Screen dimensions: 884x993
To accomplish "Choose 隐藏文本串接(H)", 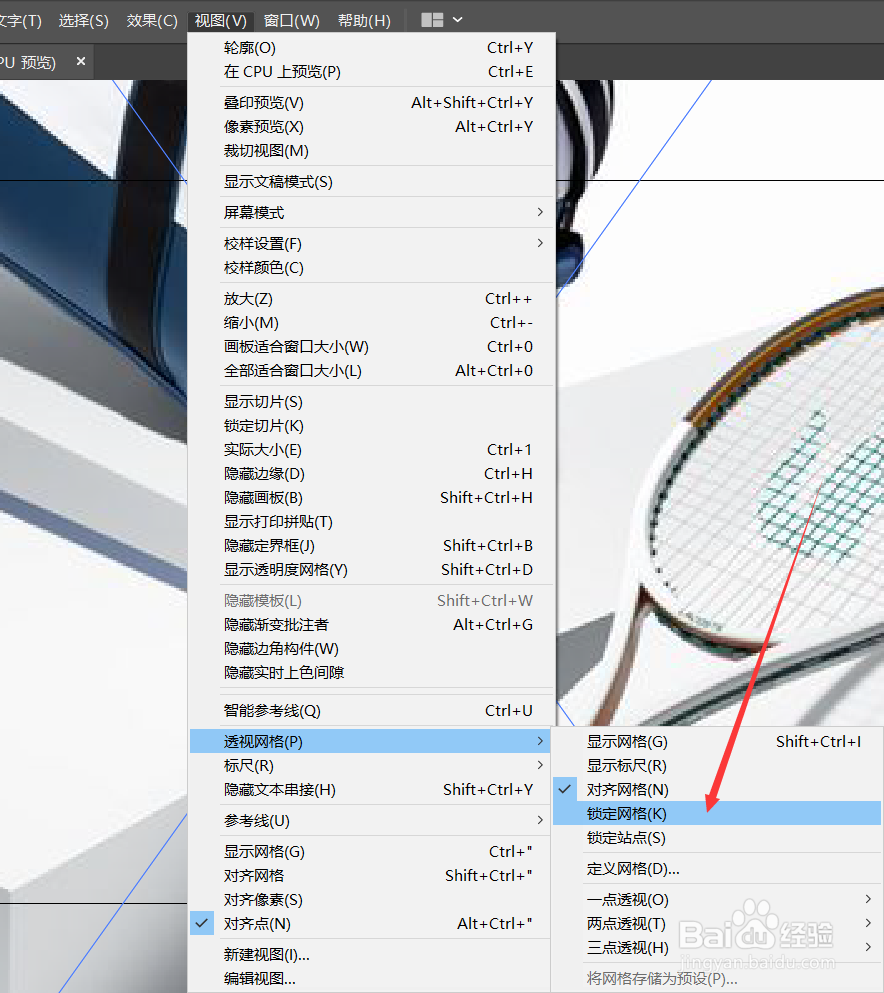I will (372, 790).
